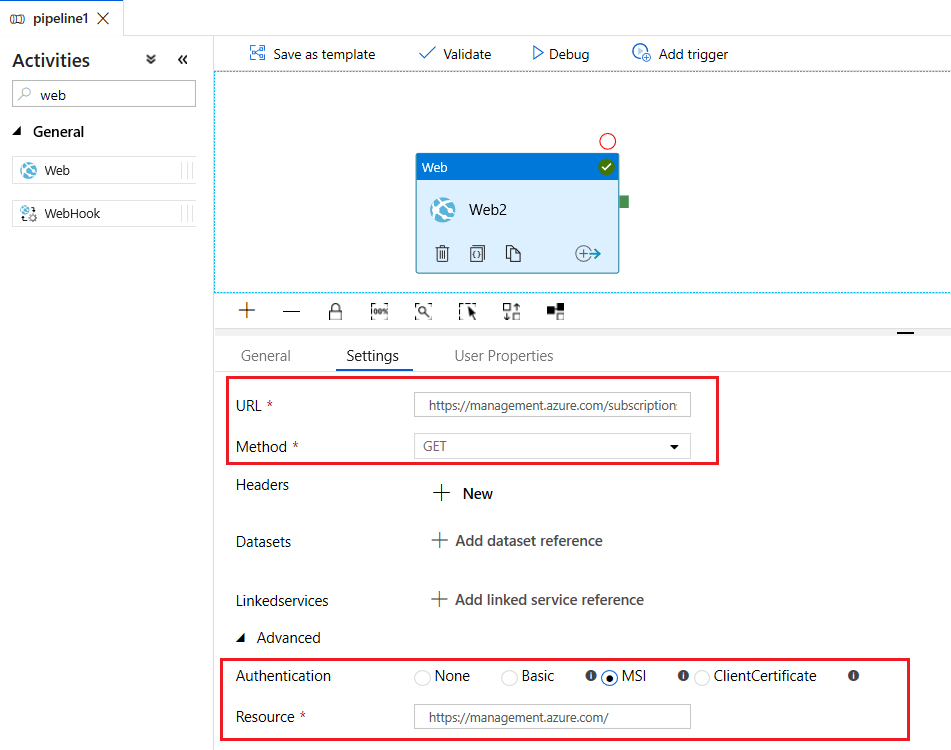Open the General settings tab
The width and height of the screenshot is (951, 750).
point(266,356)
